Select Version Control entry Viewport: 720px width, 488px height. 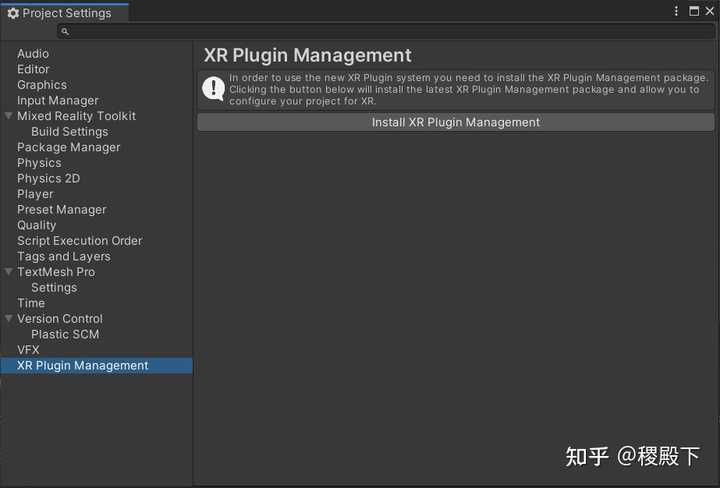tap(60, 319)
